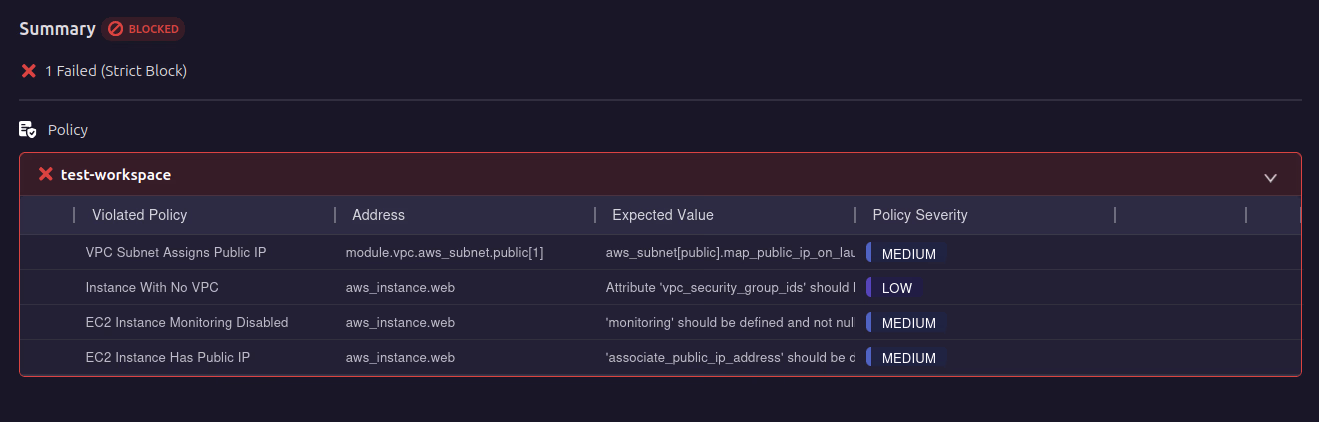
Task: Click MEDIUM badge in EC2 Has Public IP row
Action: click(906, 358)
